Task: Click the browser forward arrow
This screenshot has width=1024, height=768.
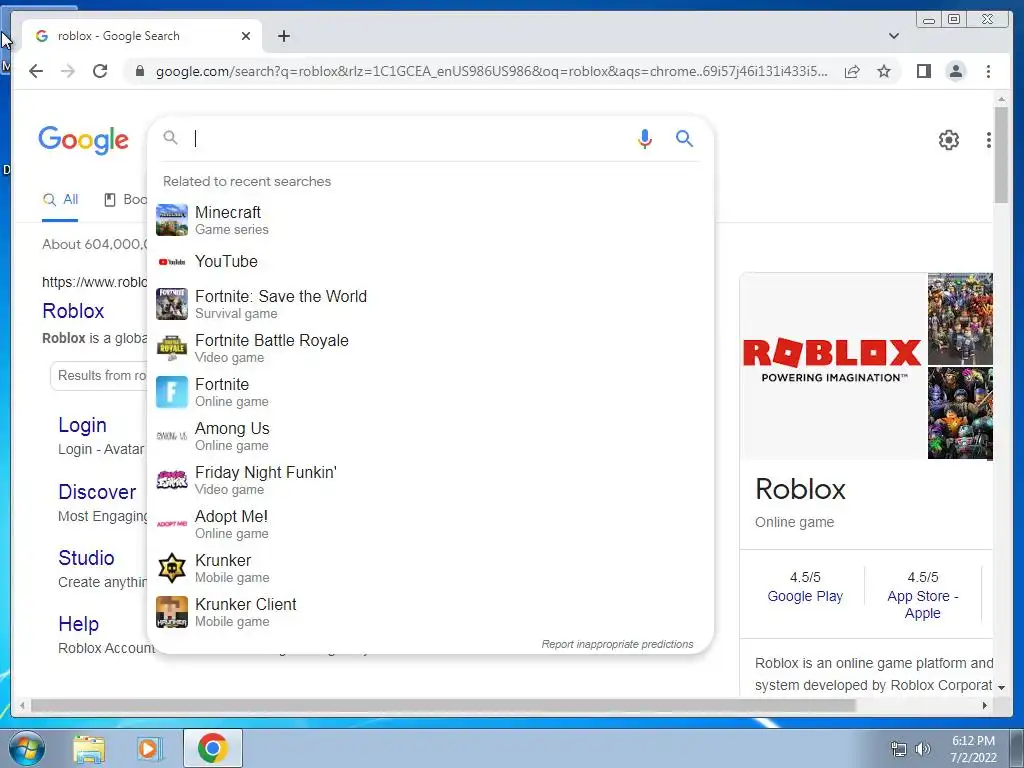Action: tap(68, 71)
